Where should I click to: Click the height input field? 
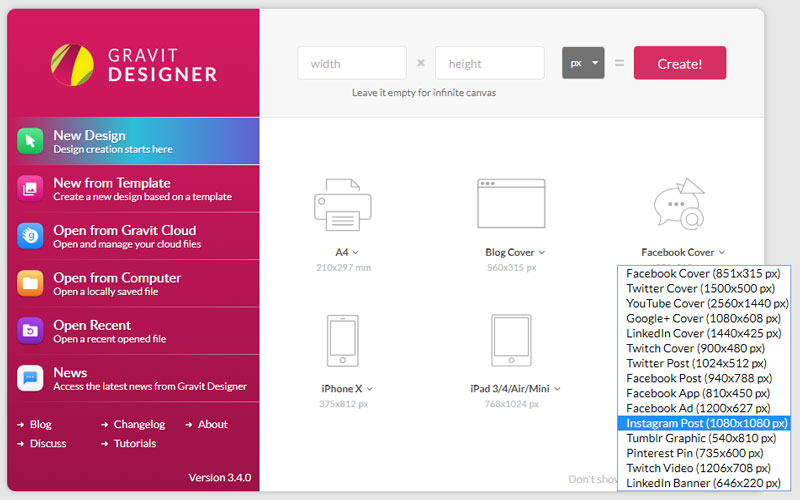(x=490, y=63)
